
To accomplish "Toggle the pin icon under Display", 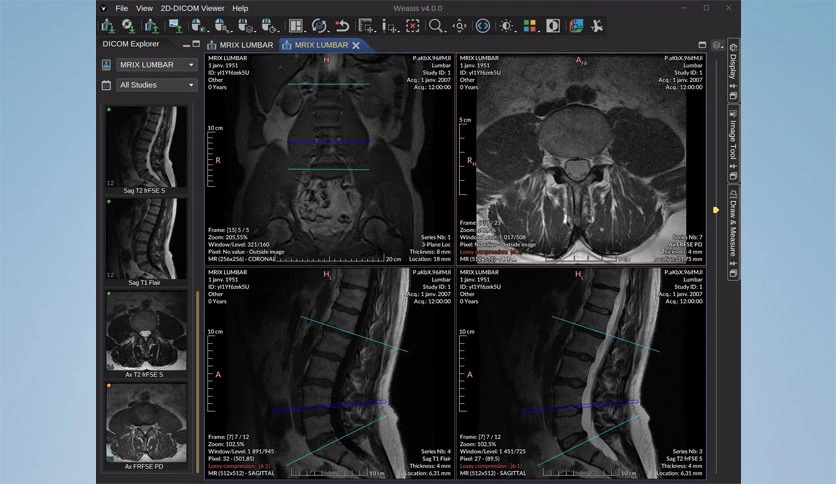I will [x=733, y=86].
